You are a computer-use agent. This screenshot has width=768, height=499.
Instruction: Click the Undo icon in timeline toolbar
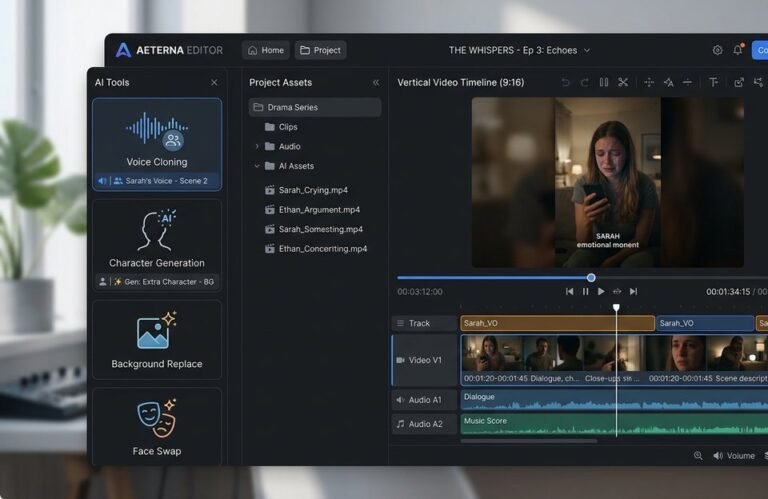click(x=565, y=82)
